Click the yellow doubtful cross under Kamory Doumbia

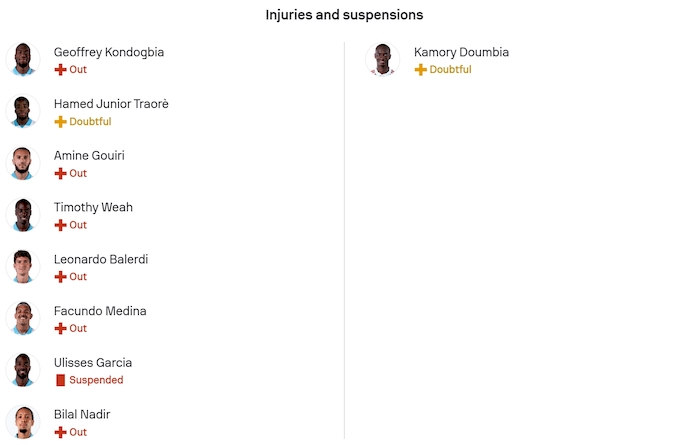pyautogui.click(x=420, y=70)
